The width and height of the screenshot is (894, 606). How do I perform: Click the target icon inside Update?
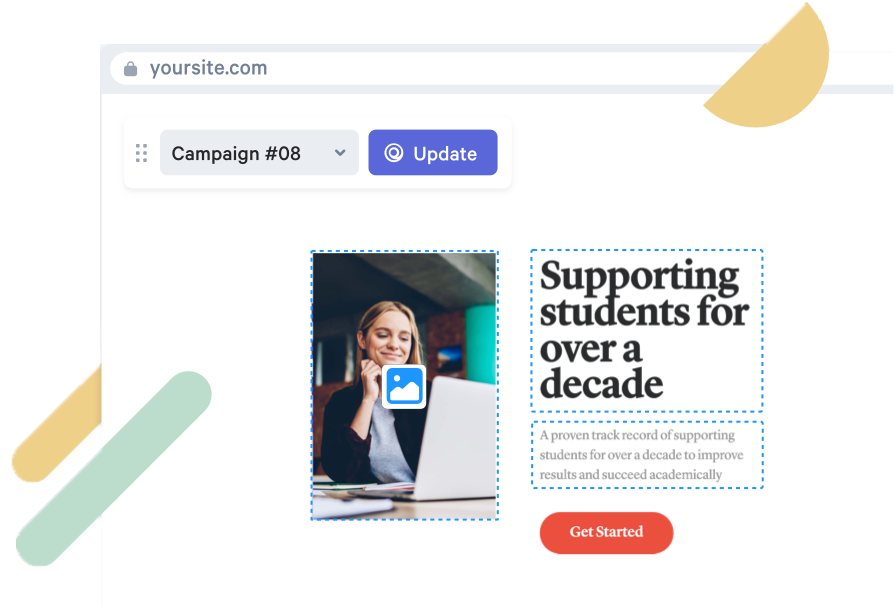pos(394,153)
